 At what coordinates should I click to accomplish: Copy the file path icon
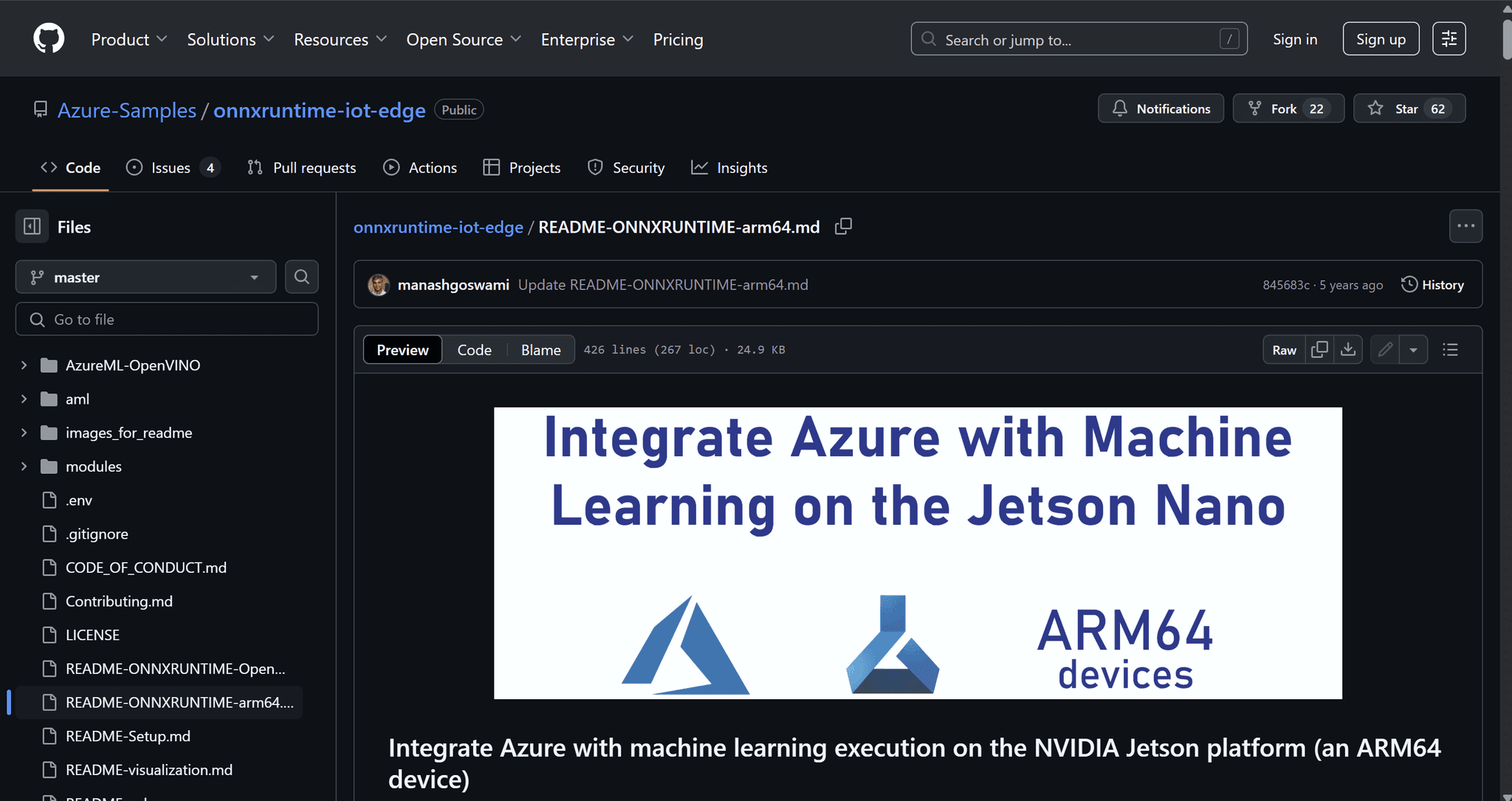[x=843, y=227]
